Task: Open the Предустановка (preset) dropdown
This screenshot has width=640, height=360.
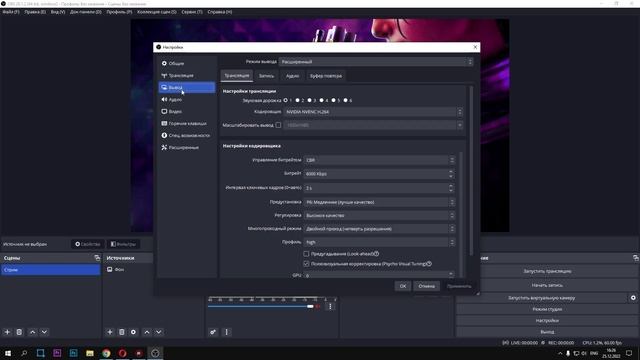Action: click(379, 202)
